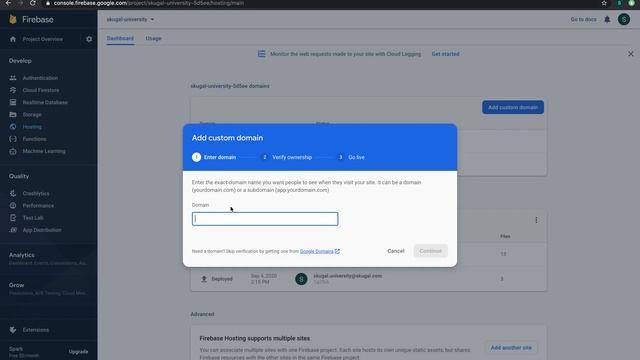Click browser forward arrow
This screenshot has height=360, width=640.
(20, 3)
